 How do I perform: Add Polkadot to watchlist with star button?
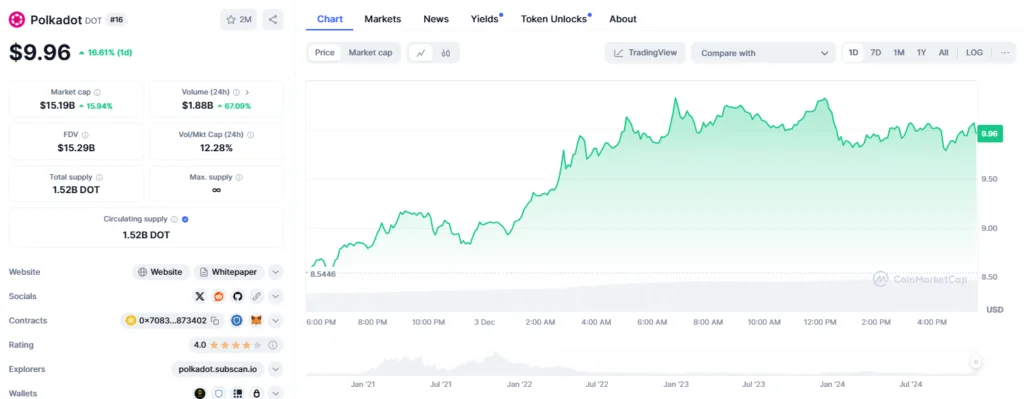[238, 20]
